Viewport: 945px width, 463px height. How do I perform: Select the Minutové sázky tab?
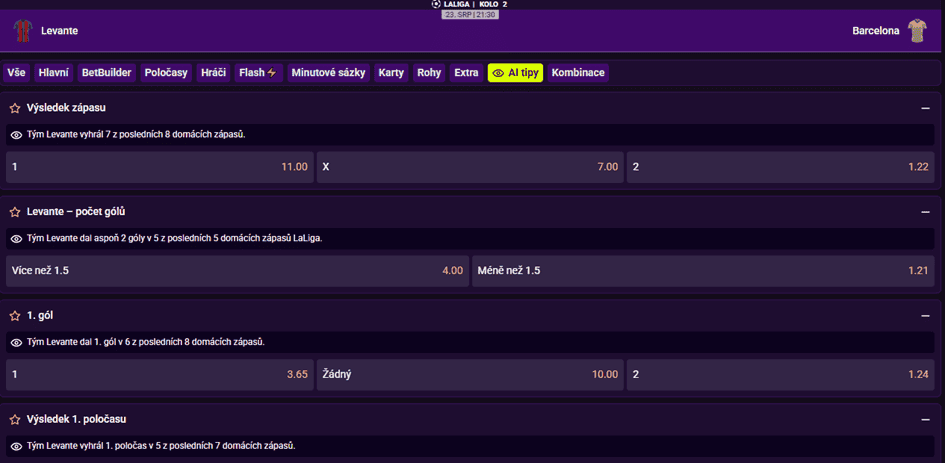[x=328, y=73]
